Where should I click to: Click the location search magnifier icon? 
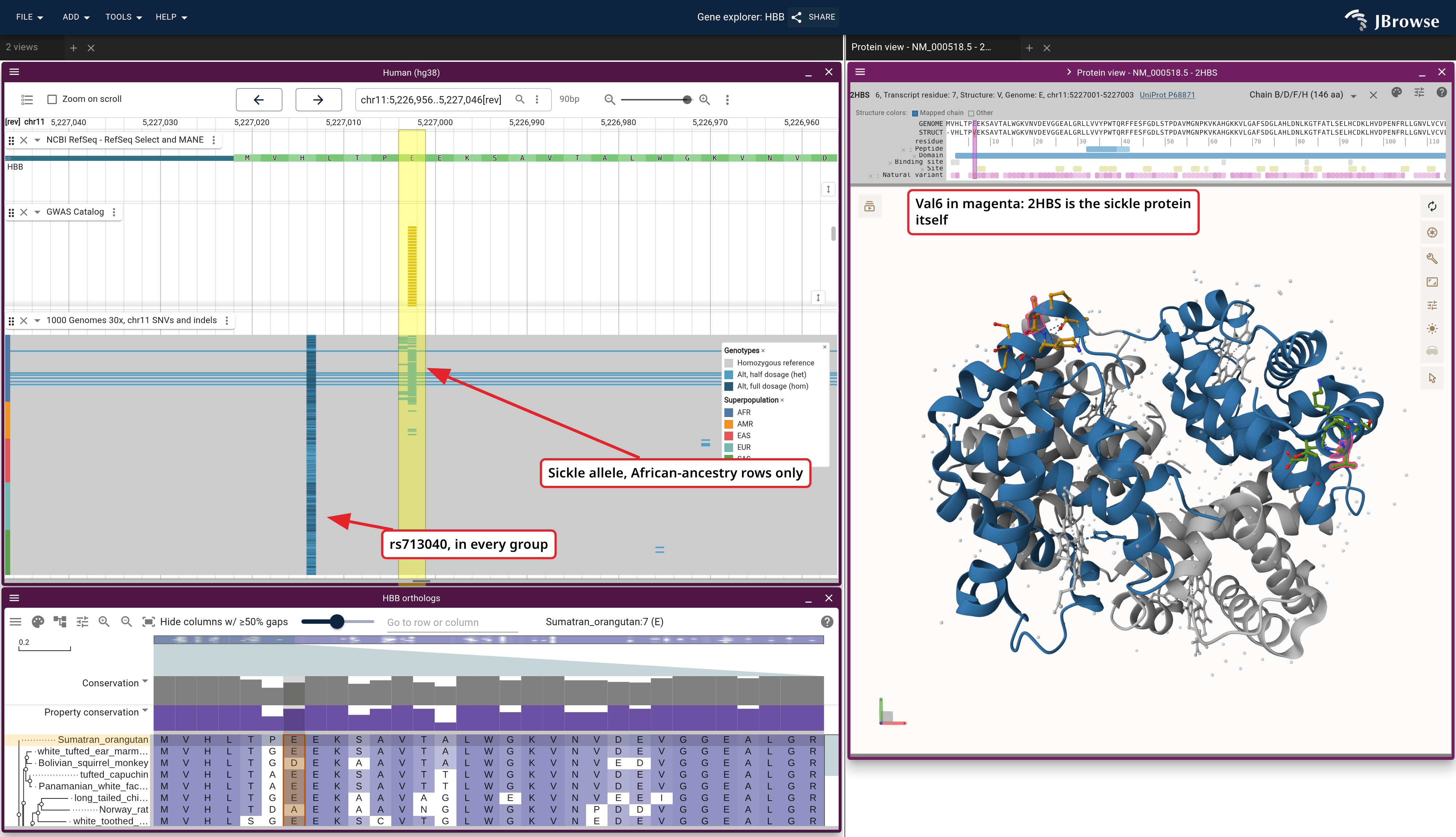[x=520, y=99]
